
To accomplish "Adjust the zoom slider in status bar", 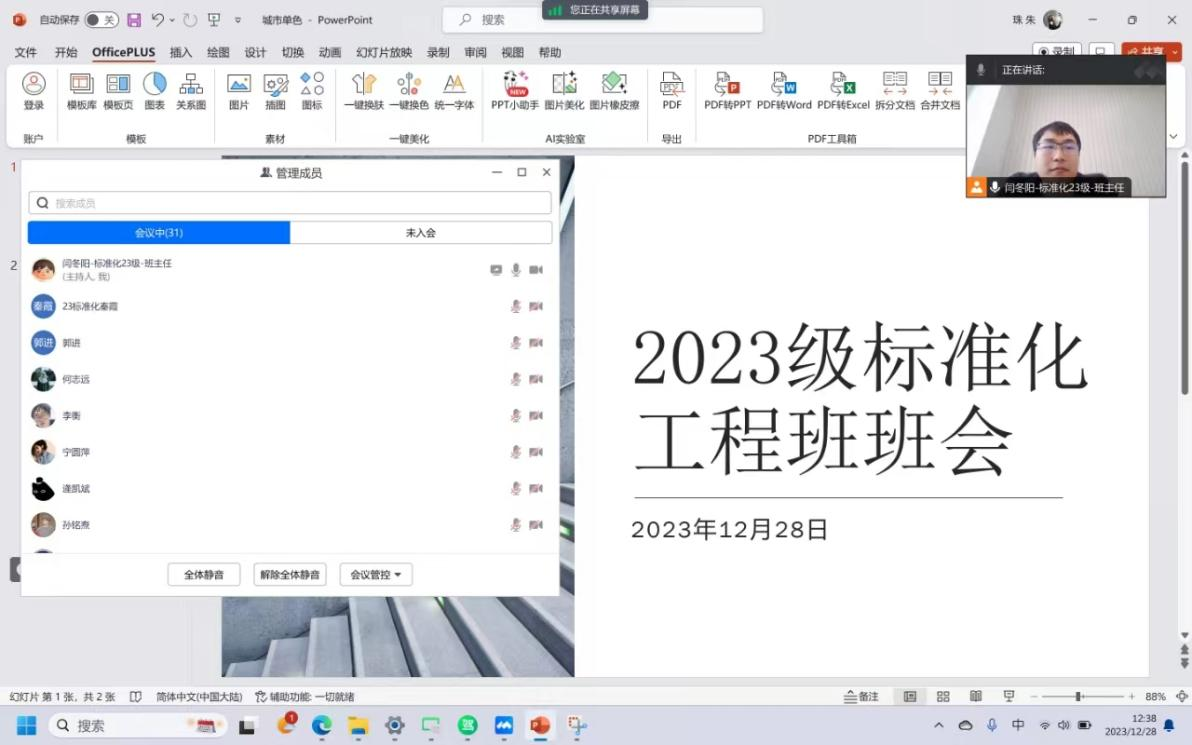I will click(x=1078, y=697).
